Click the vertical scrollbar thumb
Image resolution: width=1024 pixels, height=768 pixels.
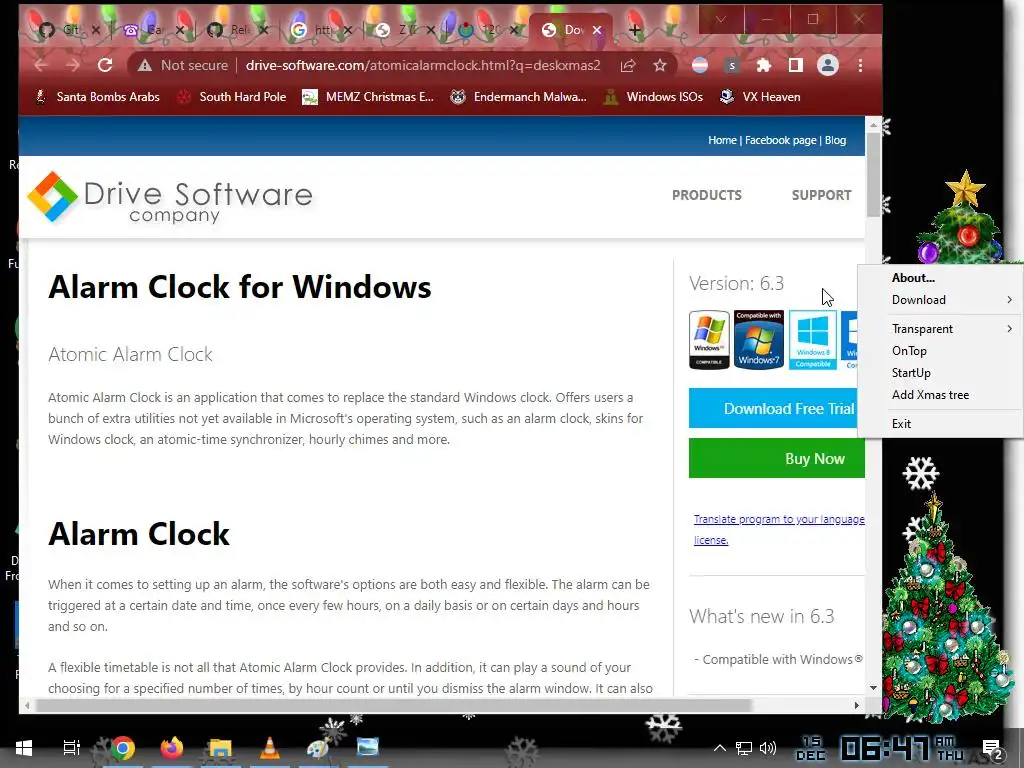click(x=873, y=174)
